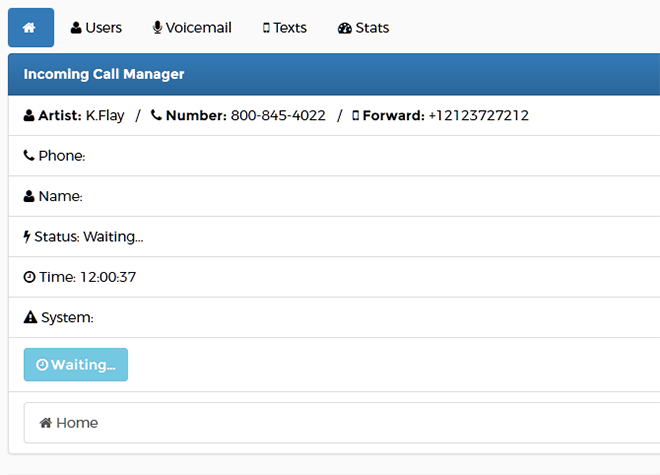Go to the Texts tab
The height and width of the screenshot is (475, 660).
[x=285, y=27]
